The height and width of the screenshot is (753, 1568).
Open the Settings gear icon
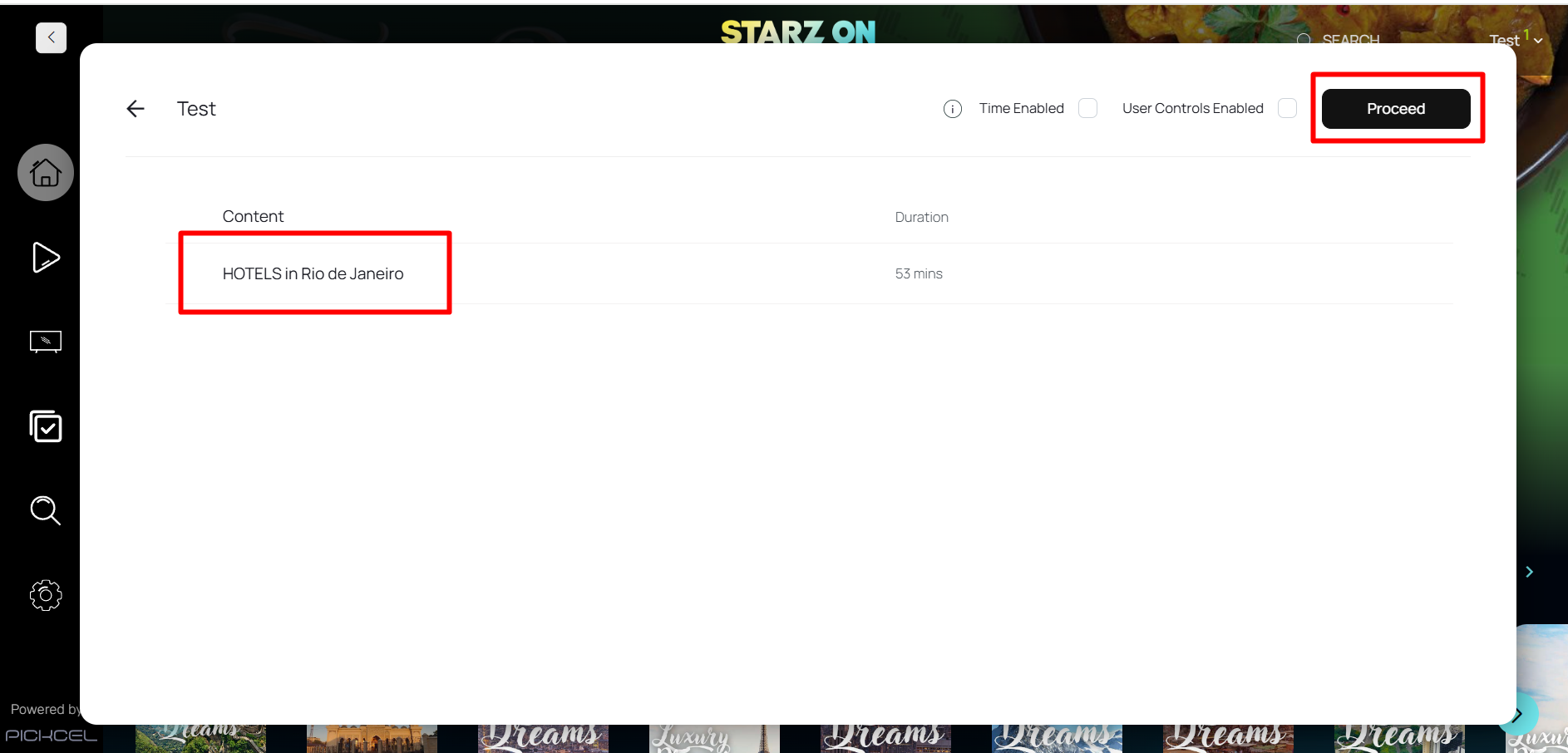pos(46,595)
